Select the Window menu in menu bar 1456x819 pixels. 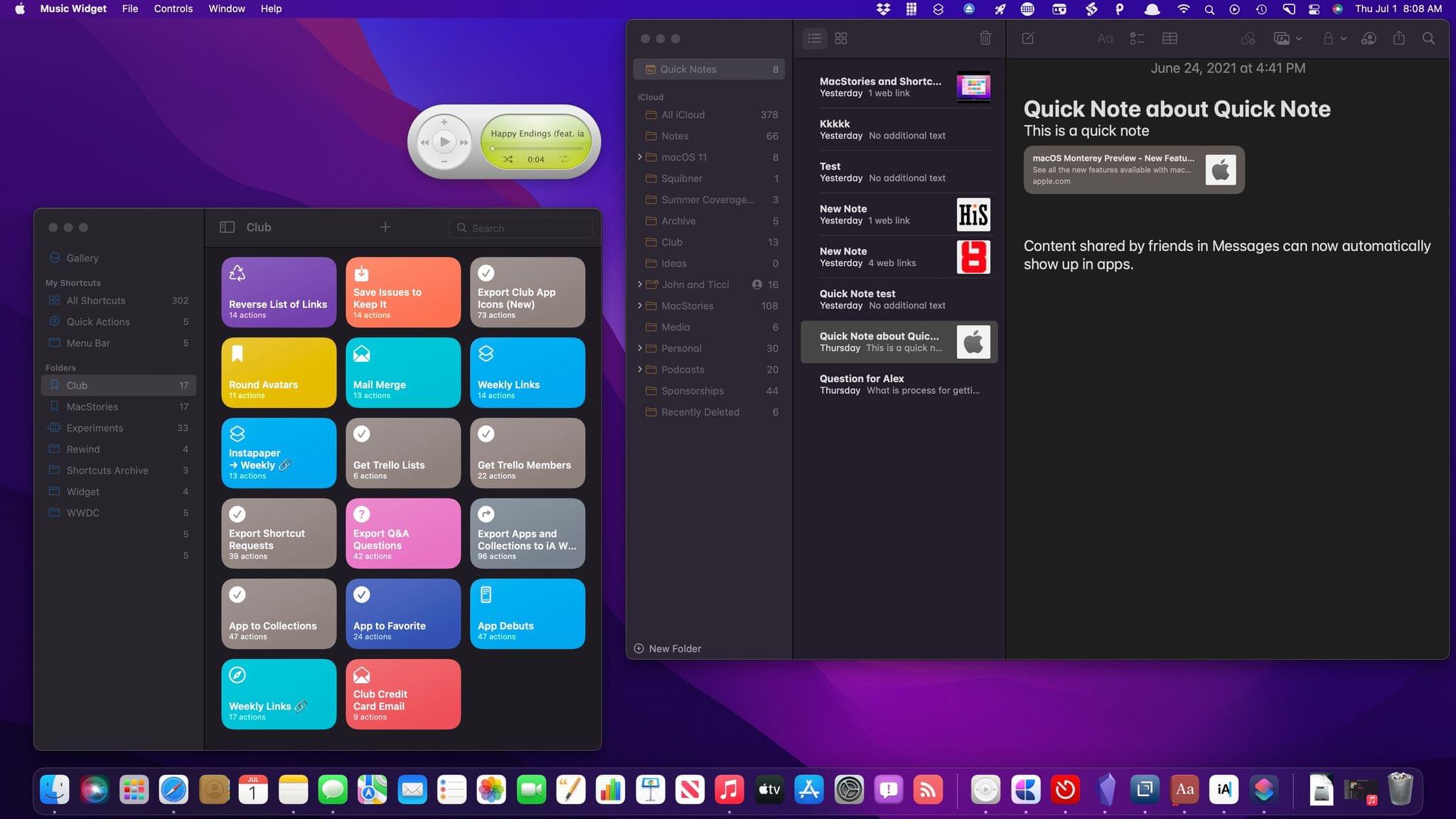click(x=226, y=8)
